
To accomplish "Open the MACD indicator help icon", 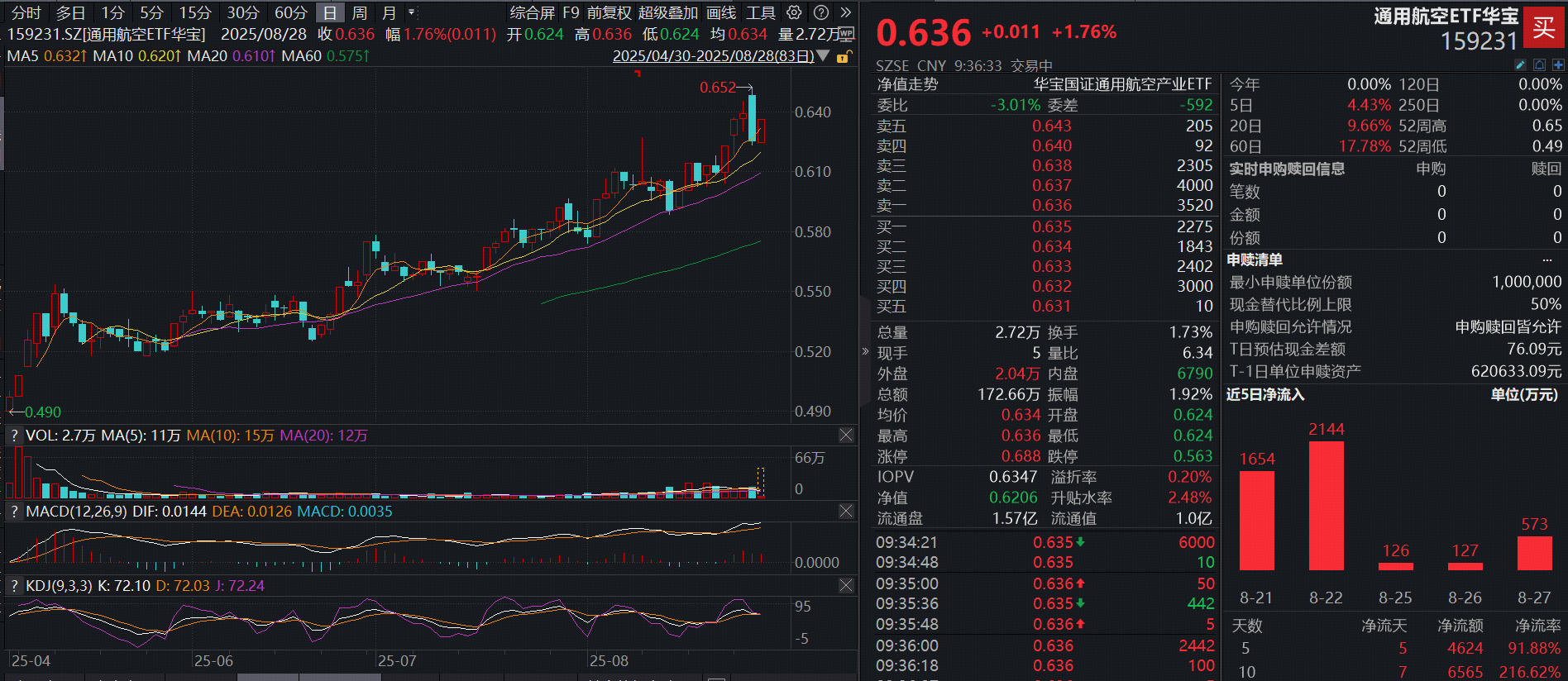I will [14, 512].
